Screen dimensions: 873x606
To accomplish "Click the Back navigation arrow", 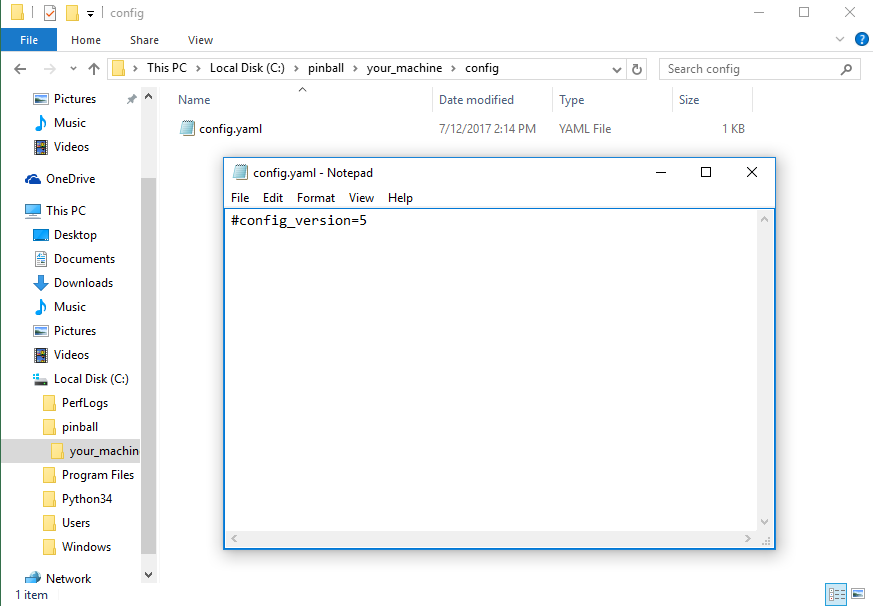I will pos(20,69).
